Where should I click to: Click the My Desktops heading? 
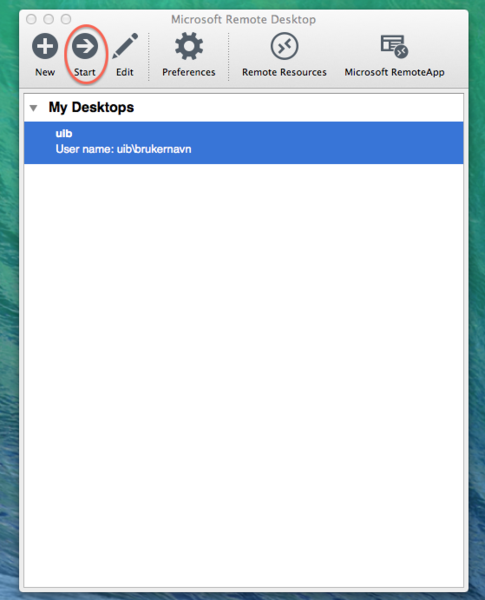[91, 108]
